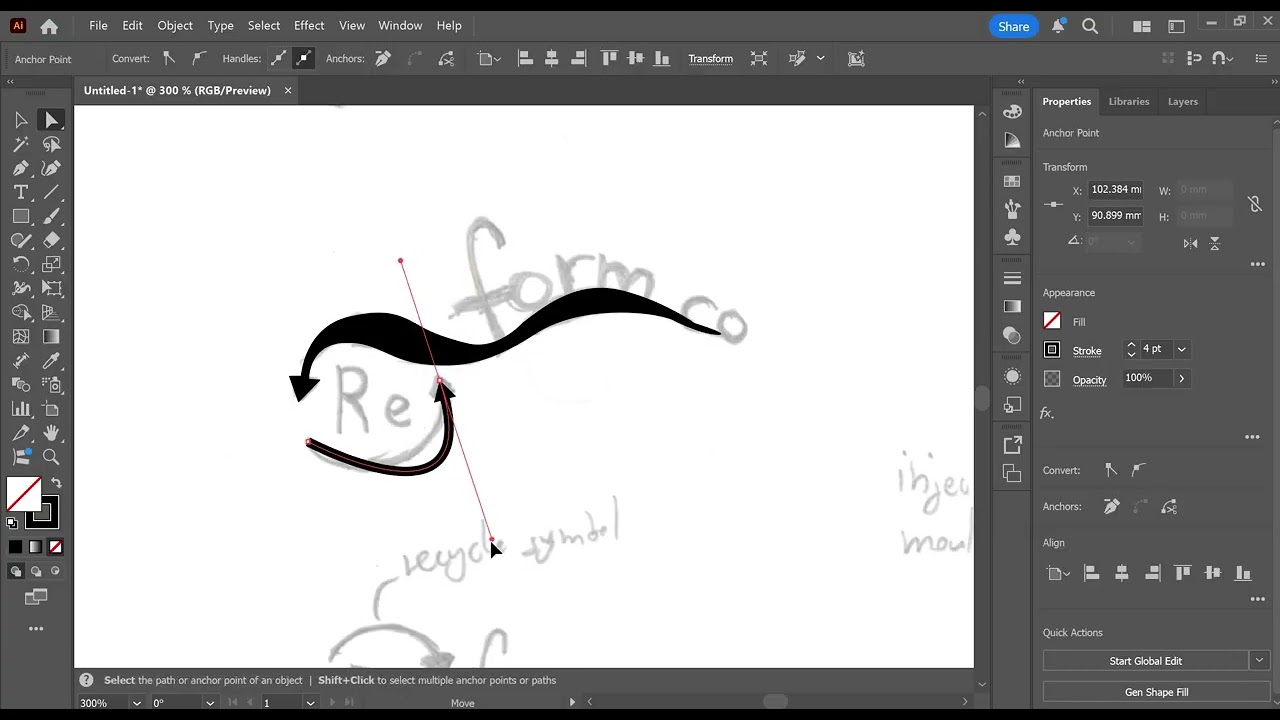Click the Transform link in control bar
1280x720 pixels.
pyautogui.click(x=710, y=59)
